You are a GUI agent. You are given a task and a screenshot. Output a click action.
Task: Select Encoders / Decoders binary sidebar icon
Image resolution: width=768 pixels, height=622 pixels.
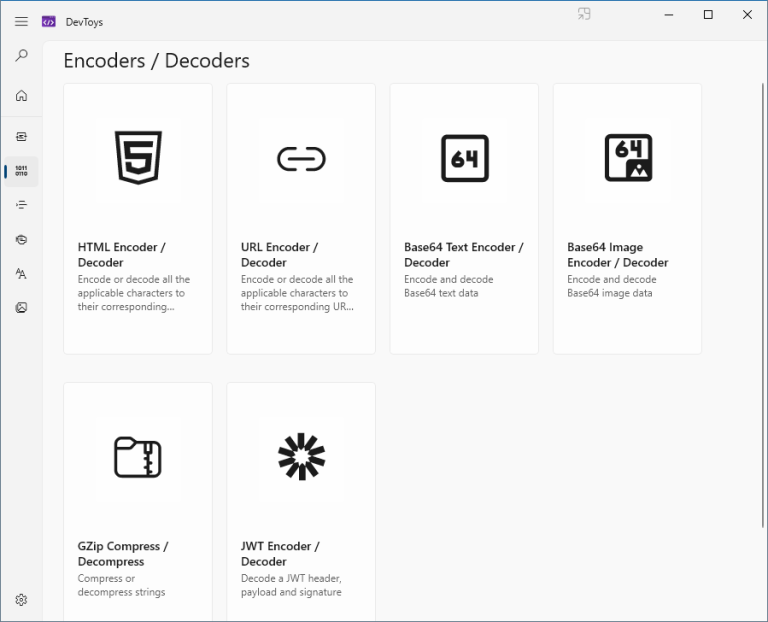click(21, 171)
